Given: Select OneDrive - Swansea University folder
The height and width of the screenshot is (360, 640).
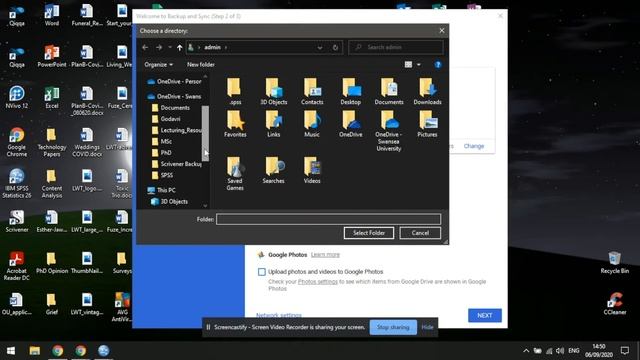Looking at the screenshot, I should point(389,131).
